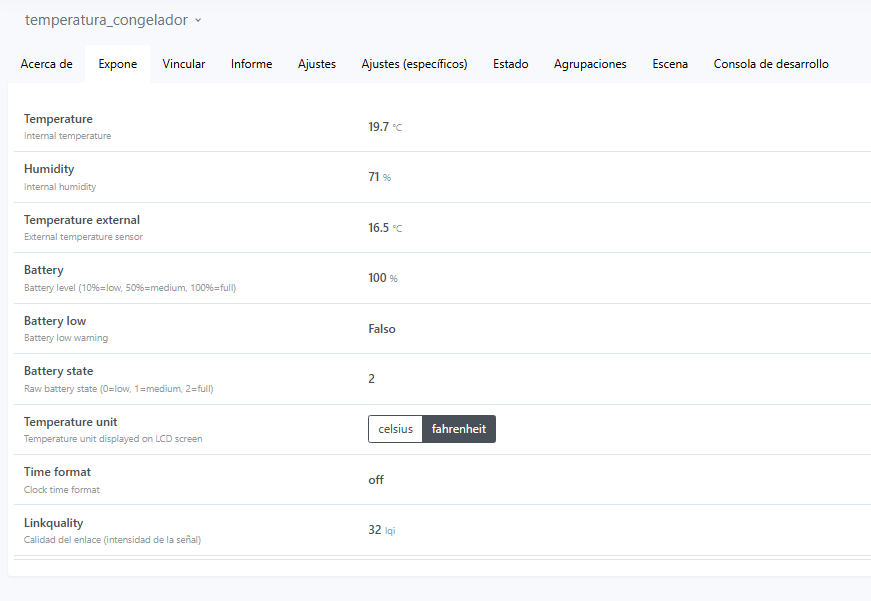Viewport: 871px width, 601px height.
Task: Select the Escena tab
Action: click(670, 64)
